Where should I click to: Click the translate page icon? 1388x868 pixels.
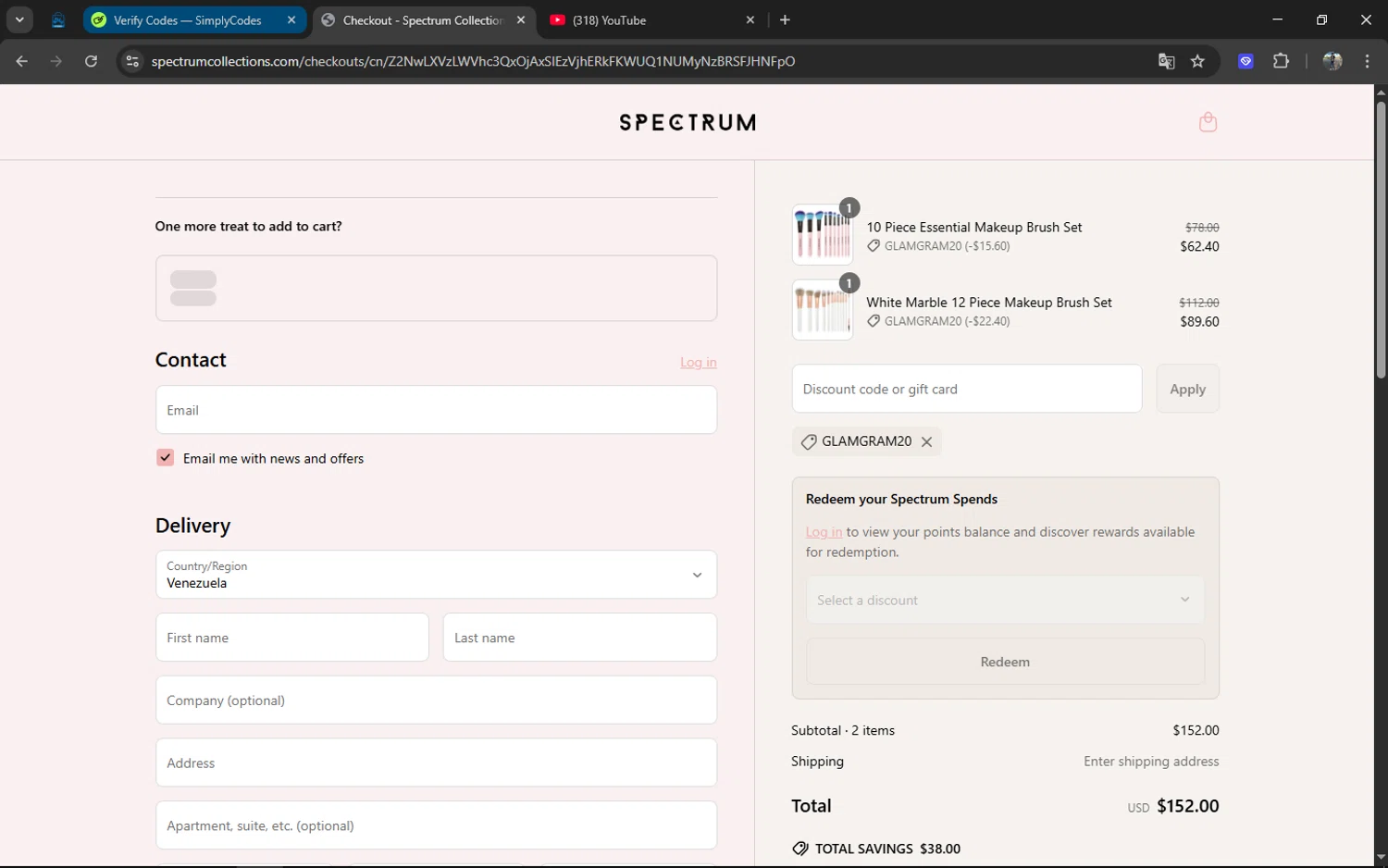[1166, 61]
